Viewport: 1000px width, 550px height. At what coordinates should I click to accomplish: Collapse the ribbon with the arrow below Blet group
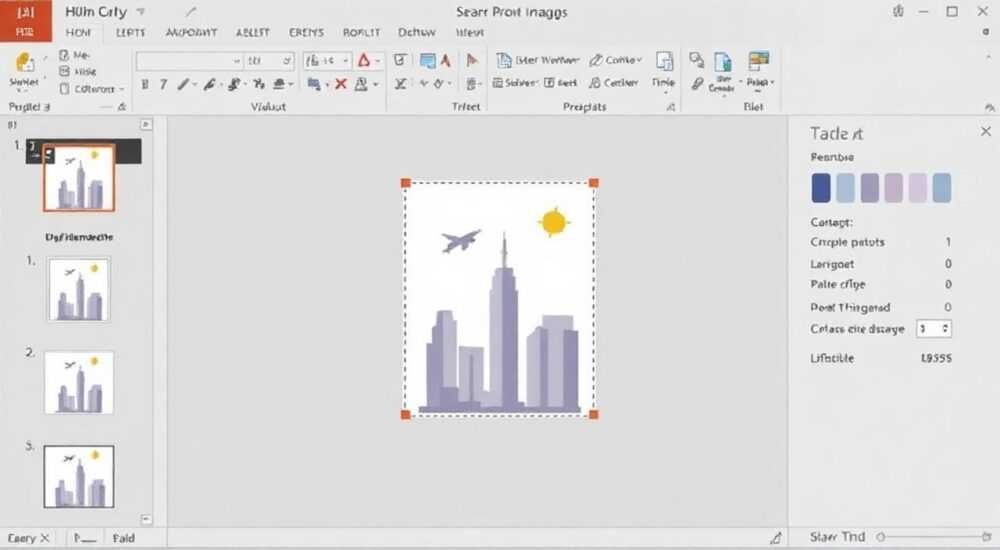point(989,107)
